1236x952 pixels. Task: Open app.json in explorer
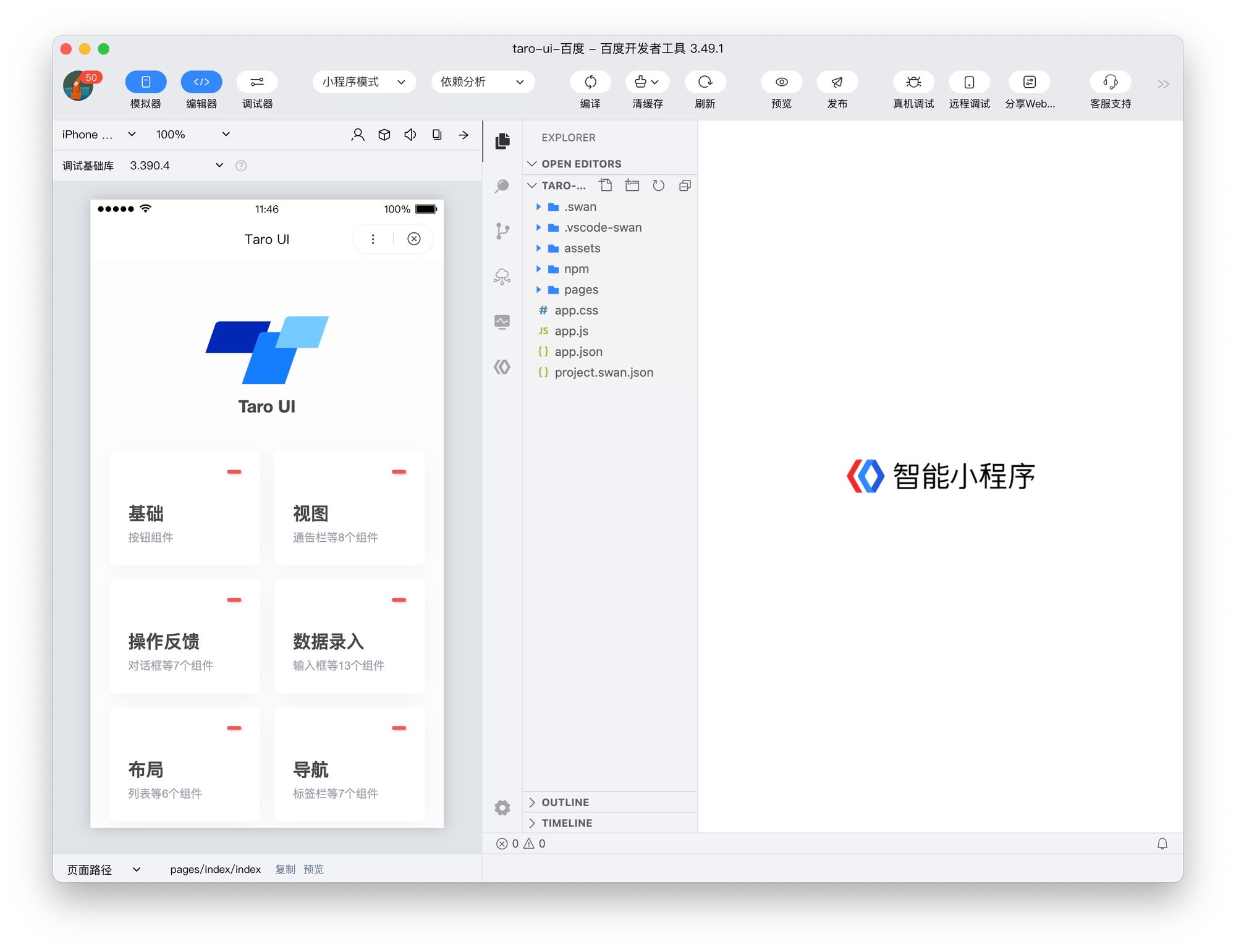578,352
